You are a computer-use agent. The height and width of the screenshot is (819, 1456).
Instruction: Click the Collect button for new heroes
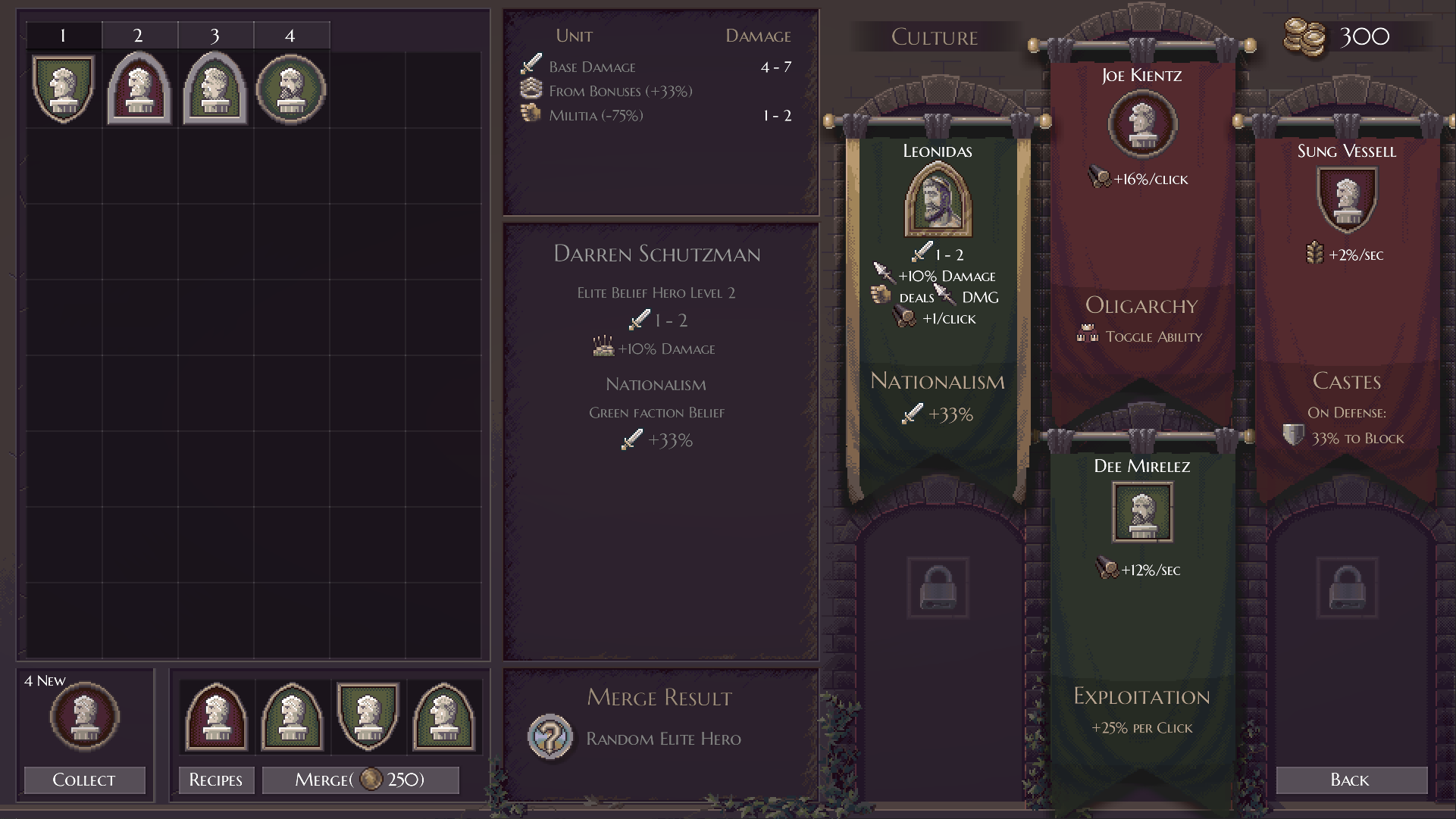[84, 780]
